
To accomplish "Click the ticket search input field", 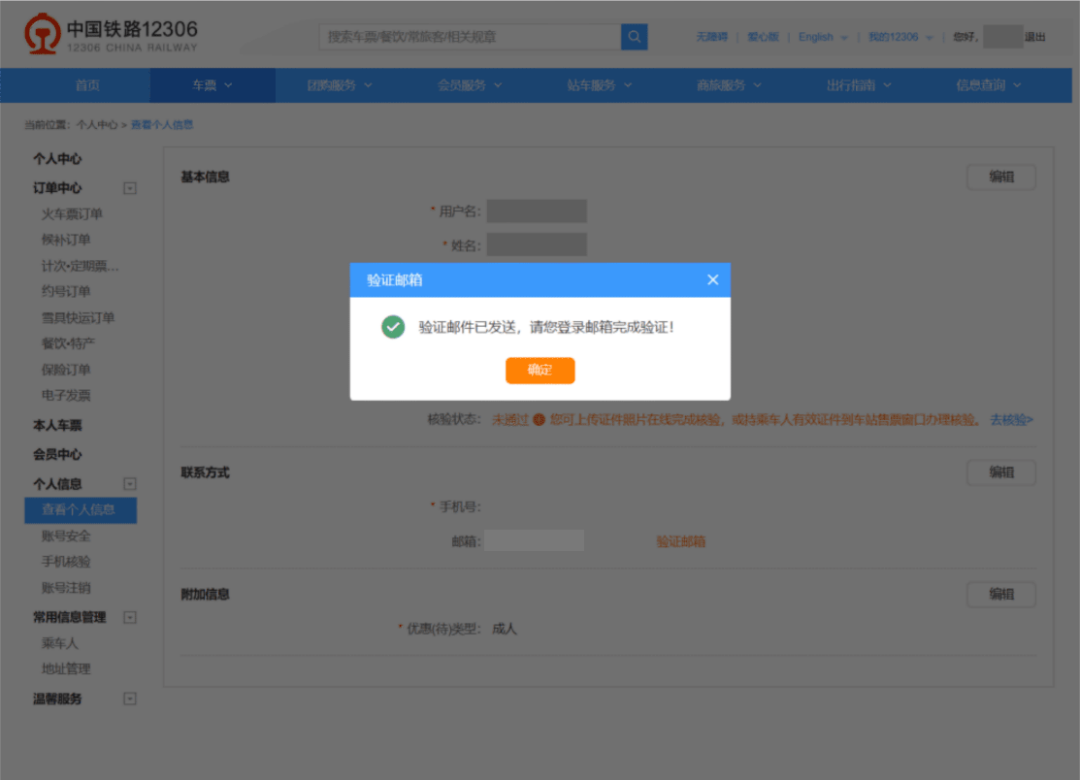I will point(470,37).
